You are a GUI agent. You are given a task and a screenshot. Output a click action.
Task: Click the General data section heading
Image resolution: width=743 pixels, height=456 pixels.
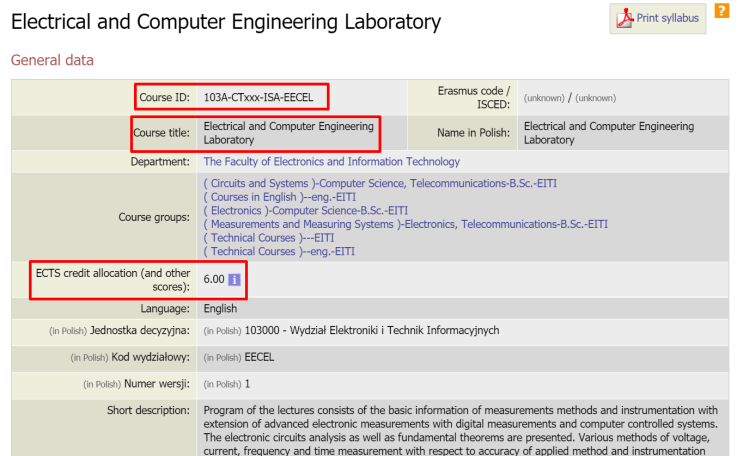point(52,60)
